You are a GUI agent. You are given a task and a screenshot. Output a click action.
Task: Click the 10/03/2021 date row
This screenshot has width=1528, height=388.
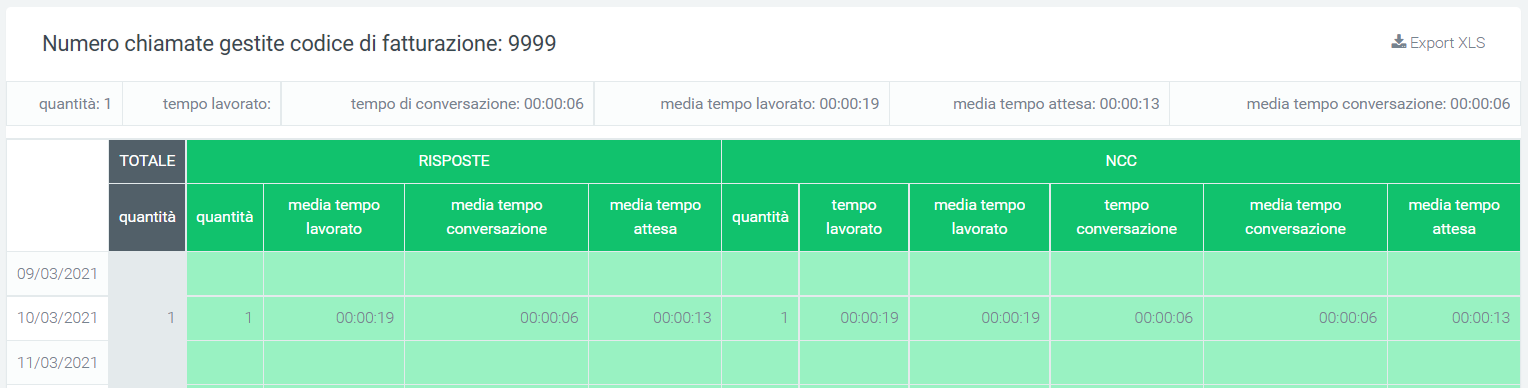57,318
